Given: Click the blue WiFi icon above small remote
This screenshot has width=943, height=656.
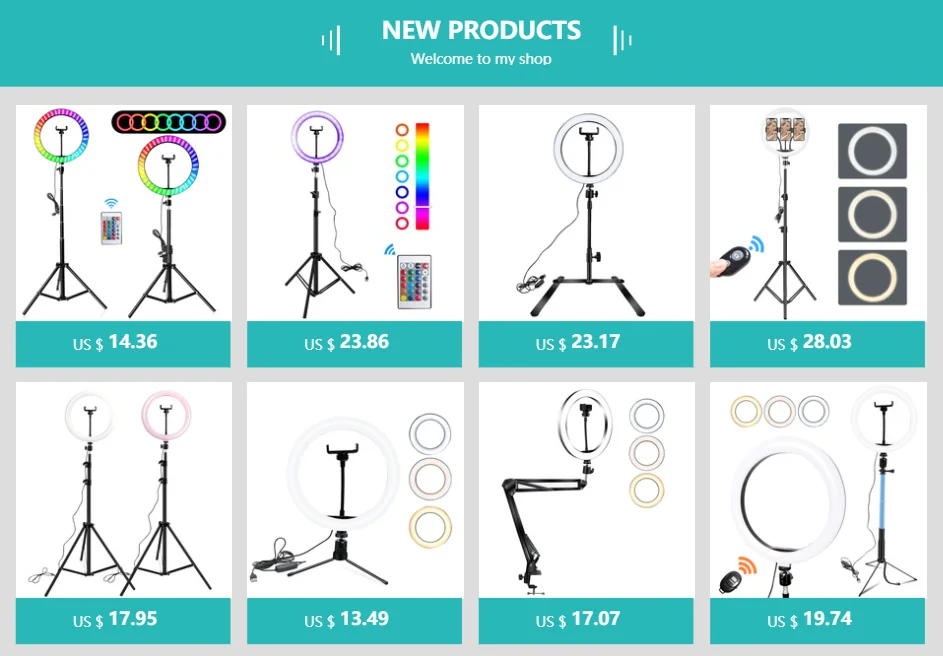Looking at the screenshot, I should (111, 203).
